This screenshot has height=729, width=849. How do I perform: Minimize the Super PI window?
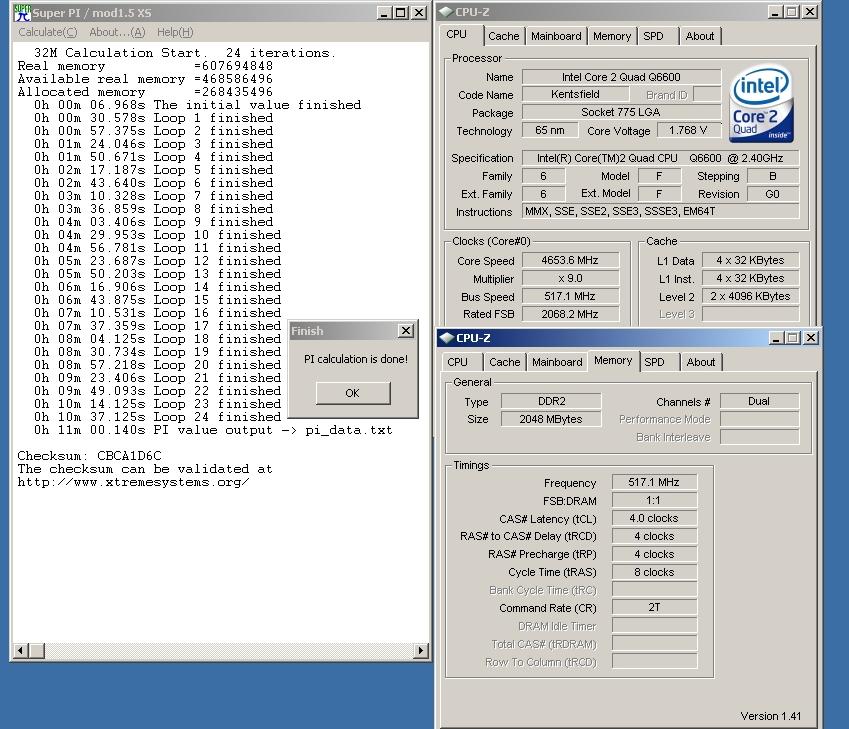pyautogui.click(x=384, y=13)
